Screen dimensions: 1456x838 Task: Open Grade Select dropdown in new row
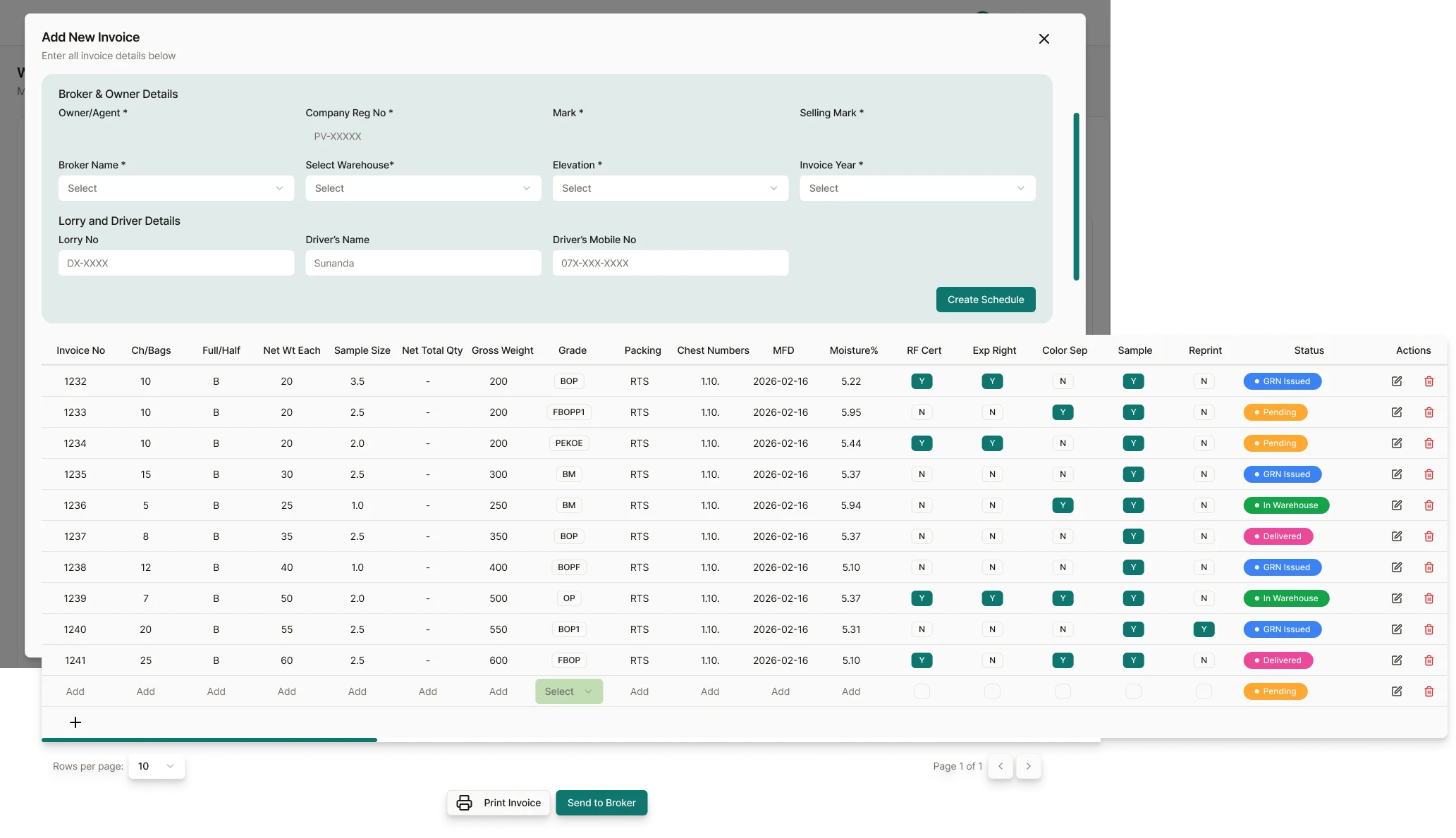coord(569,691)
